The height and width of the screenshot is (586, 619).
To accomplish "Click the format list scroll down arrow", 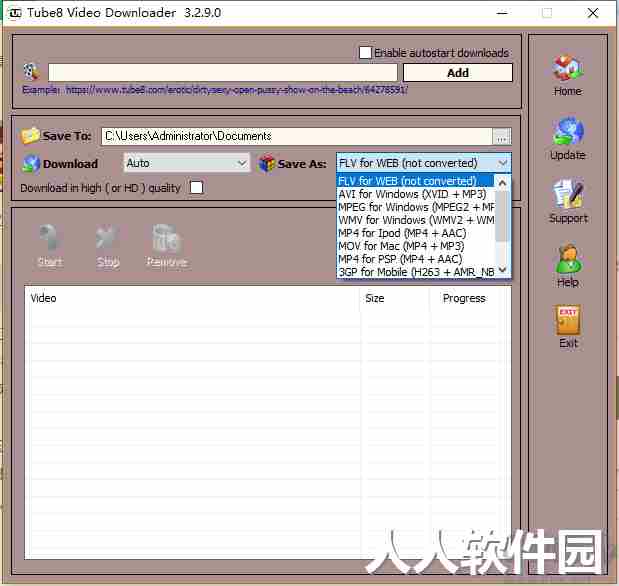I will click(x=502, y=270).
